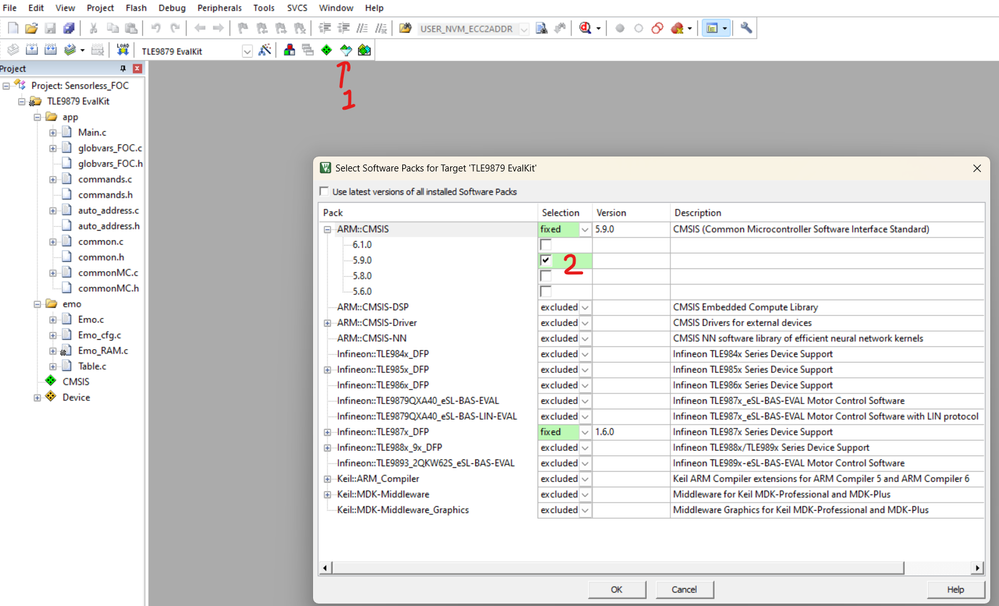This screenshot has height=606, width=999.
Task: Open the Flash menu
Action: 136,8
